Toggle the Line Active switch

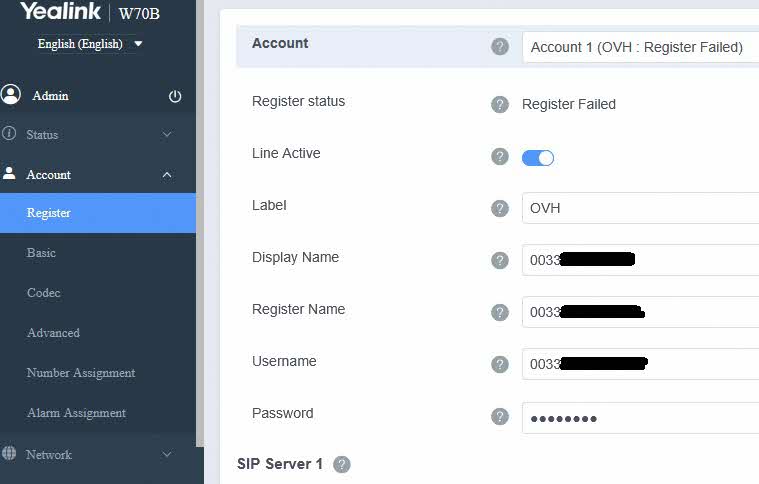(538, 158)
